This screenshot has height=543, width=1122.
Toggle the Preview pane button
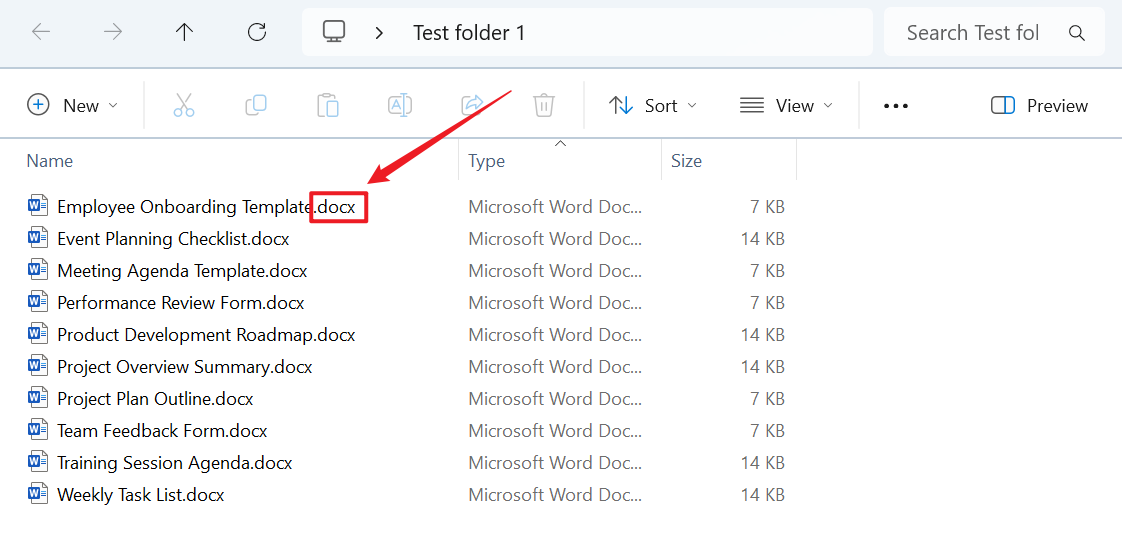(1039, 105)
